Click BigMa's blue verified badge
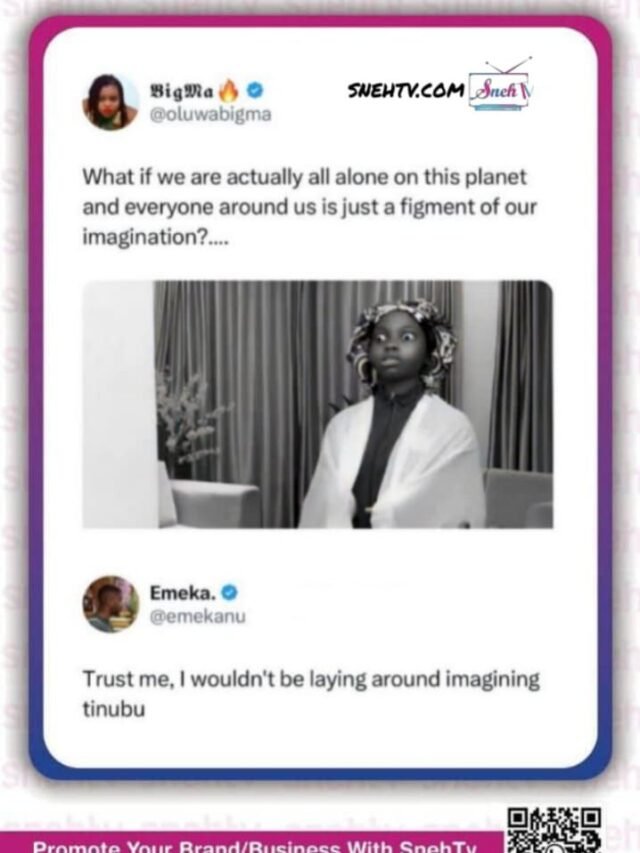640x853 pixels. tap(255, 90)
